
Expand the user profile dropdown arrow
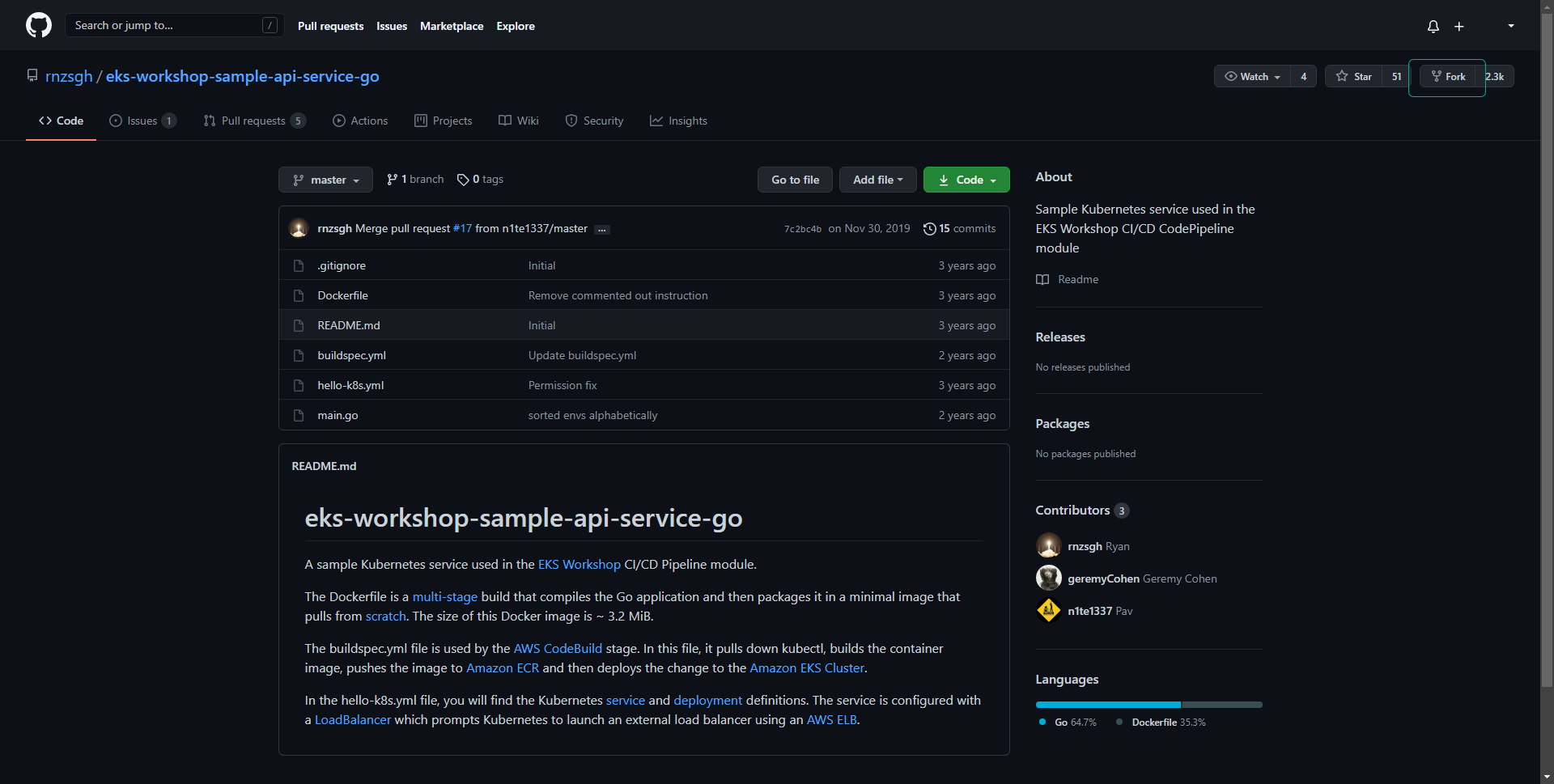[x=1511, y=26]
